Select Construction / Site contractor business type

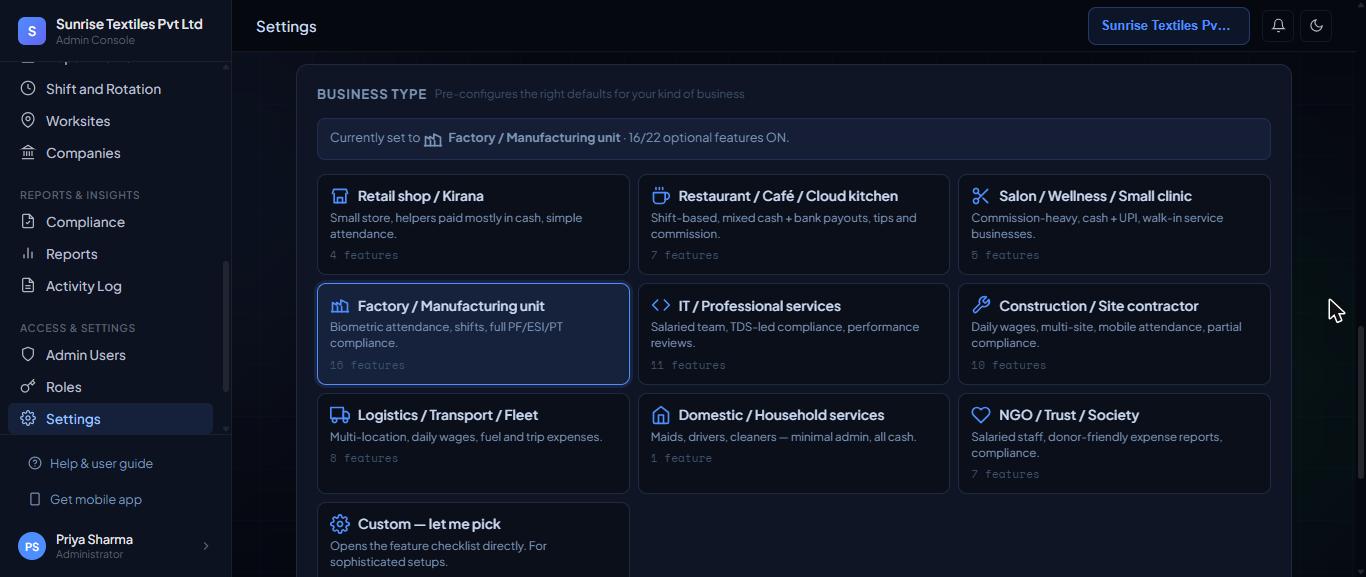pos(1114,334)
